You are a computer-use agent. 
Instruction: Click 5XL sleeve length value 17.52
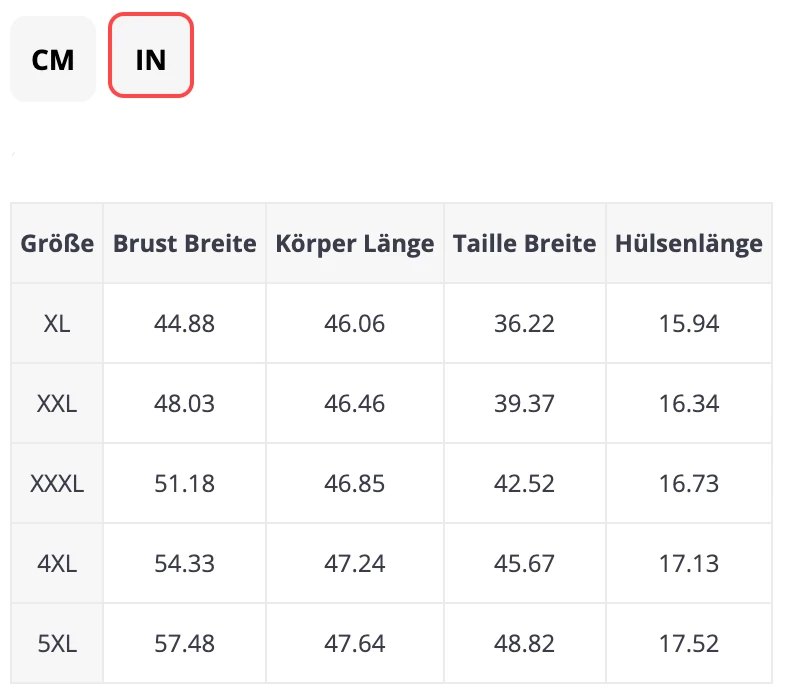(689, 643)
